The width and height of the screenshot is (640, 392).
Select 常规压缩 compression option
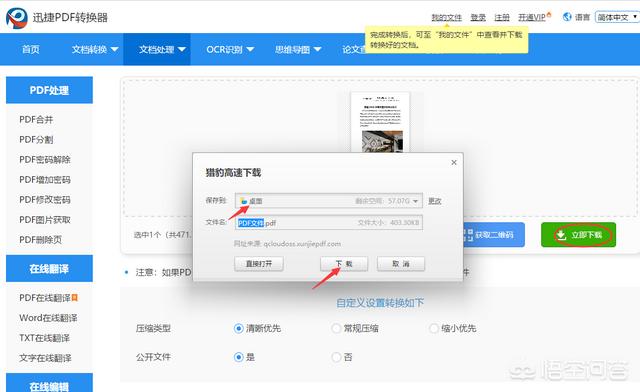point(336,328)
